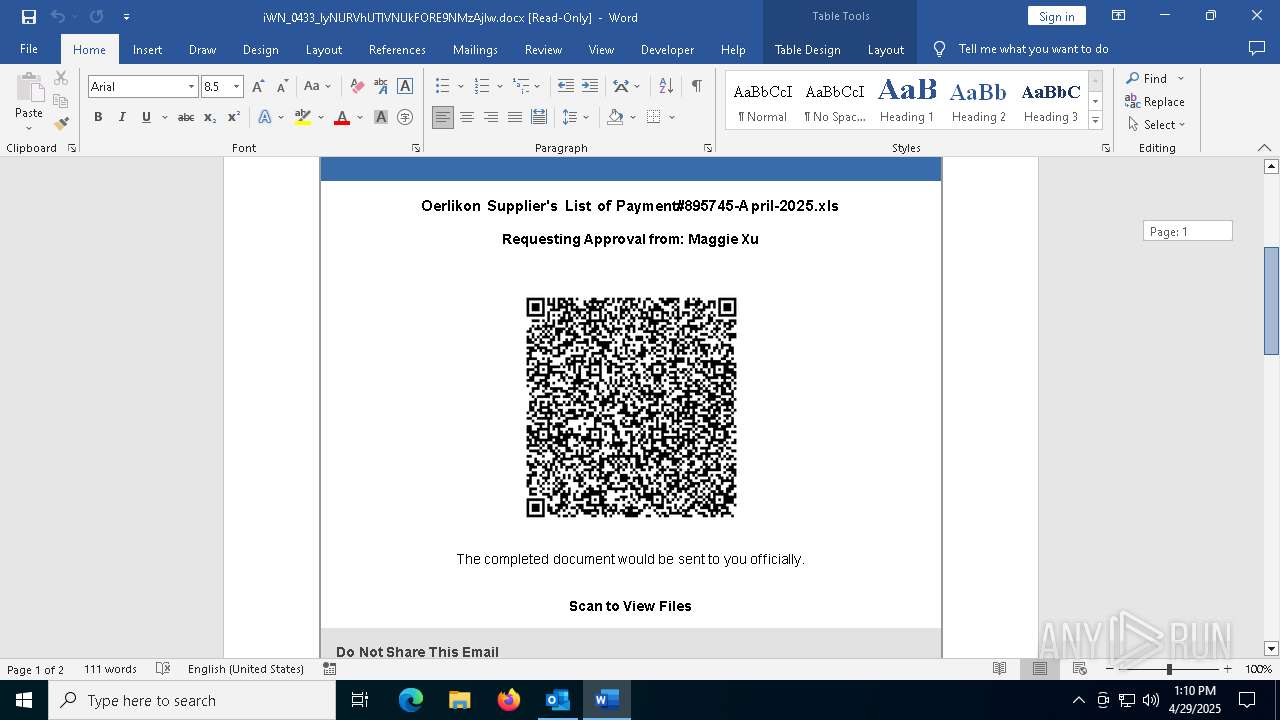Toggle Strikethrough formatting

(186, 117)
